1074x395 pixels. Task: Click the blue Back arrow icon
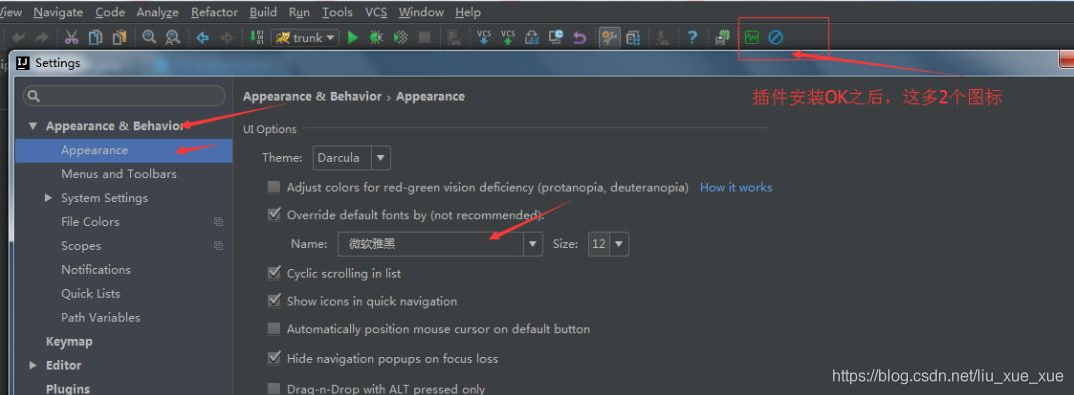click(203, 38)
